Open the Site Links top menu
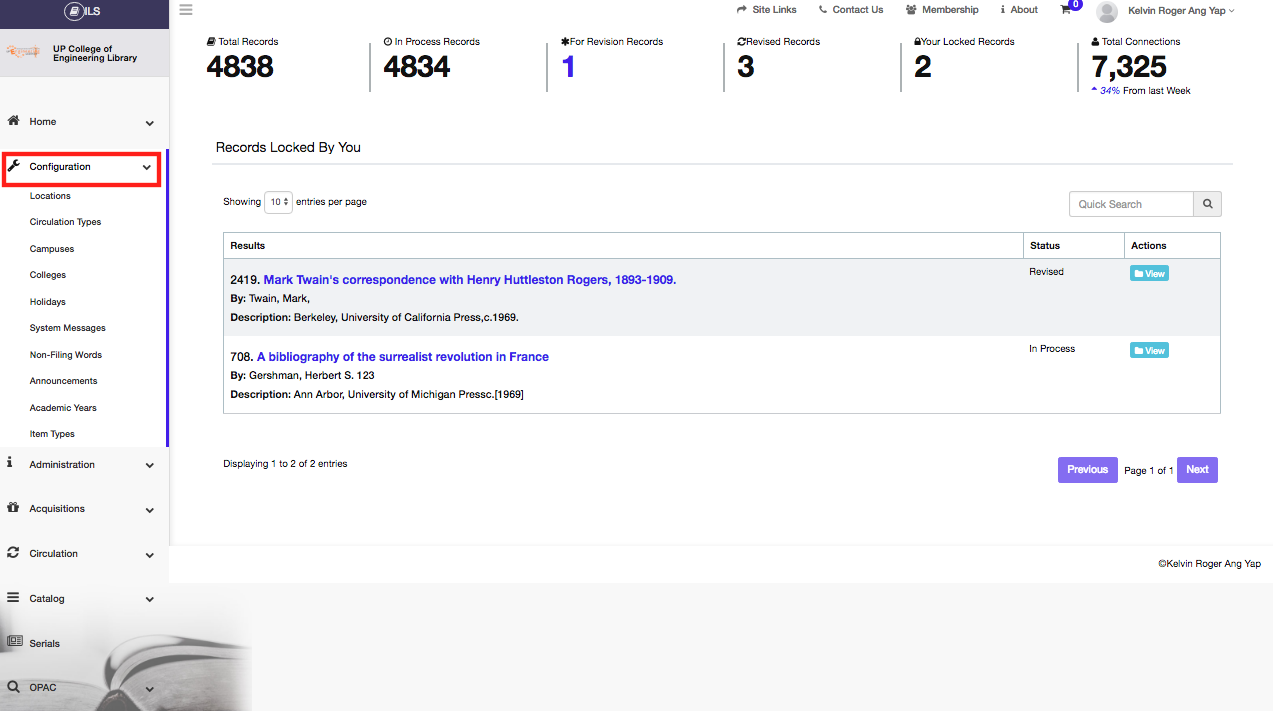 tap(767, 10)
